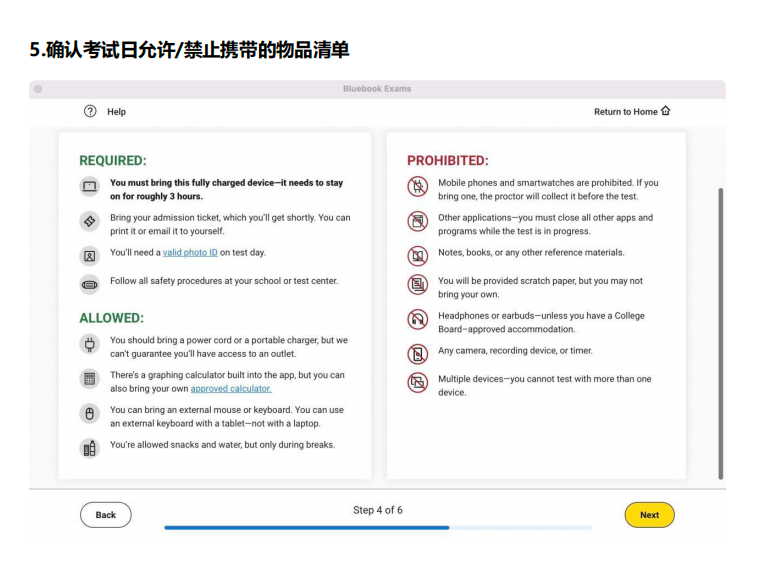Click the prohibited headphones icon
The image size is (784, 576).
point(418,319)
